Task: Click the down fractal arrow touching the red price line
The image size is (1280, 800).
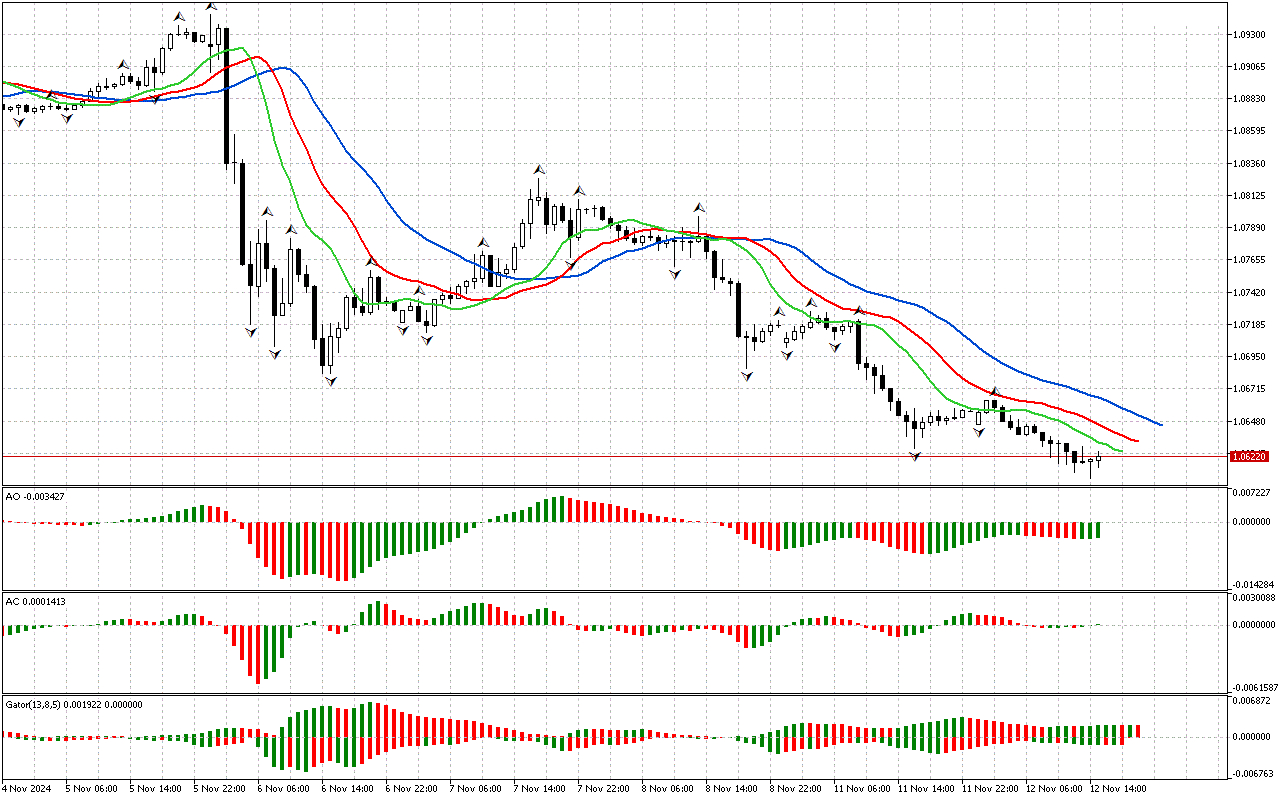Action: click(915, 456)
